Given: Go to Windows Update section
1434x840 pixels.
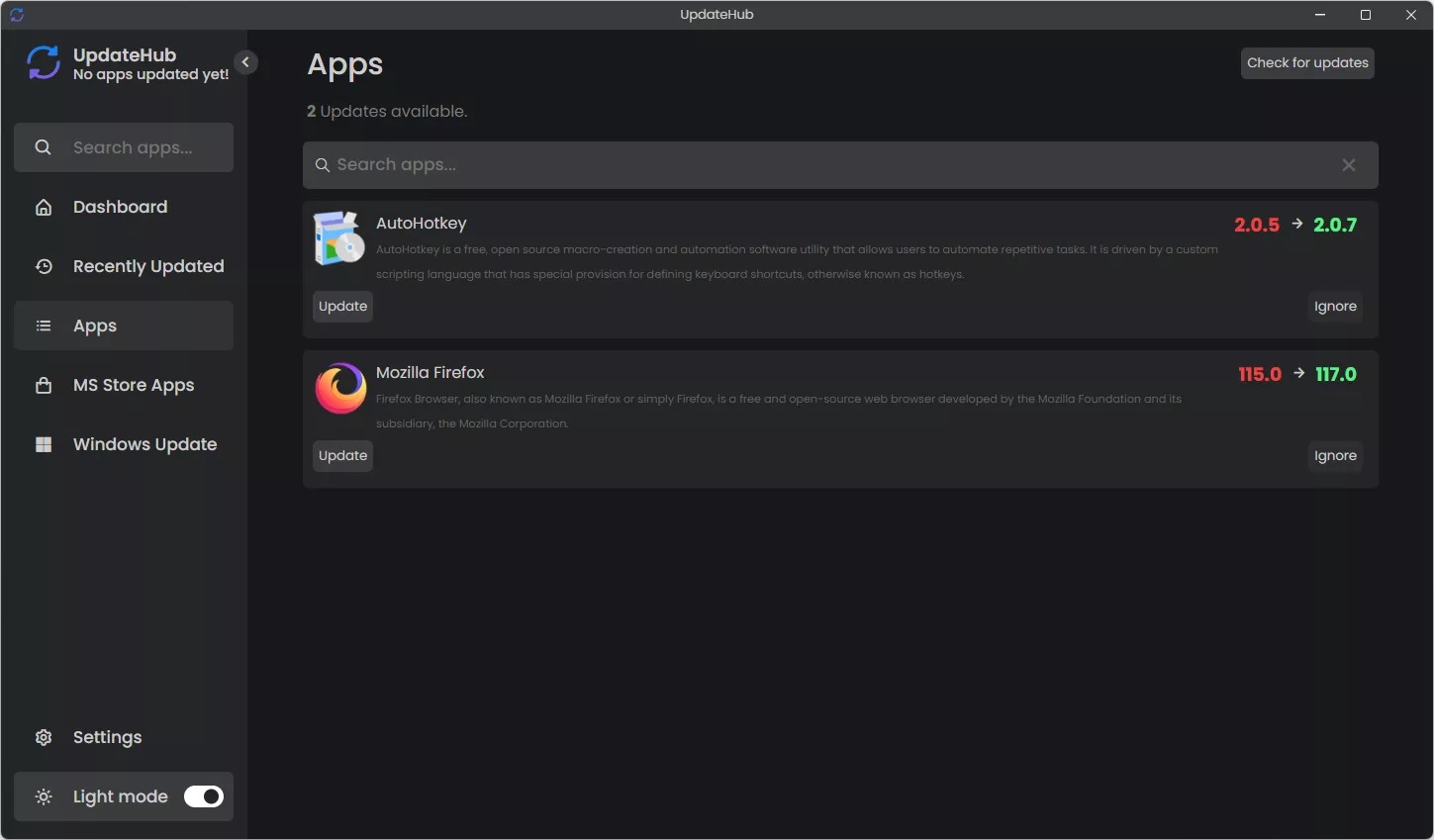Looking at the screenshot, I should click(144, 444).
